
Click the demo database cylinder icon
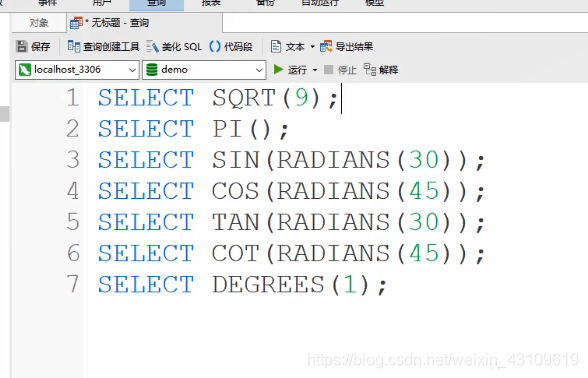pos(152,70)
